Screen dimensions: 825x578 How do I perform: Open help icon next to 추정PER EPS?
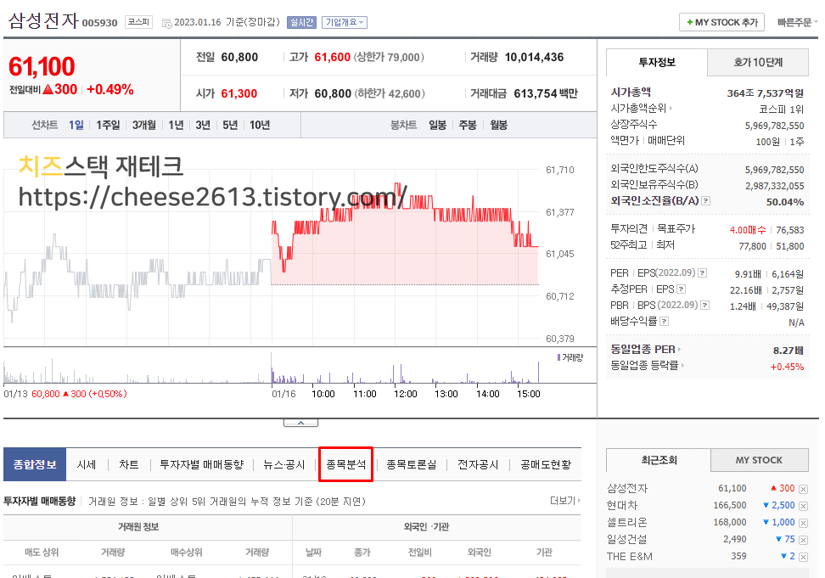[681, 289]
